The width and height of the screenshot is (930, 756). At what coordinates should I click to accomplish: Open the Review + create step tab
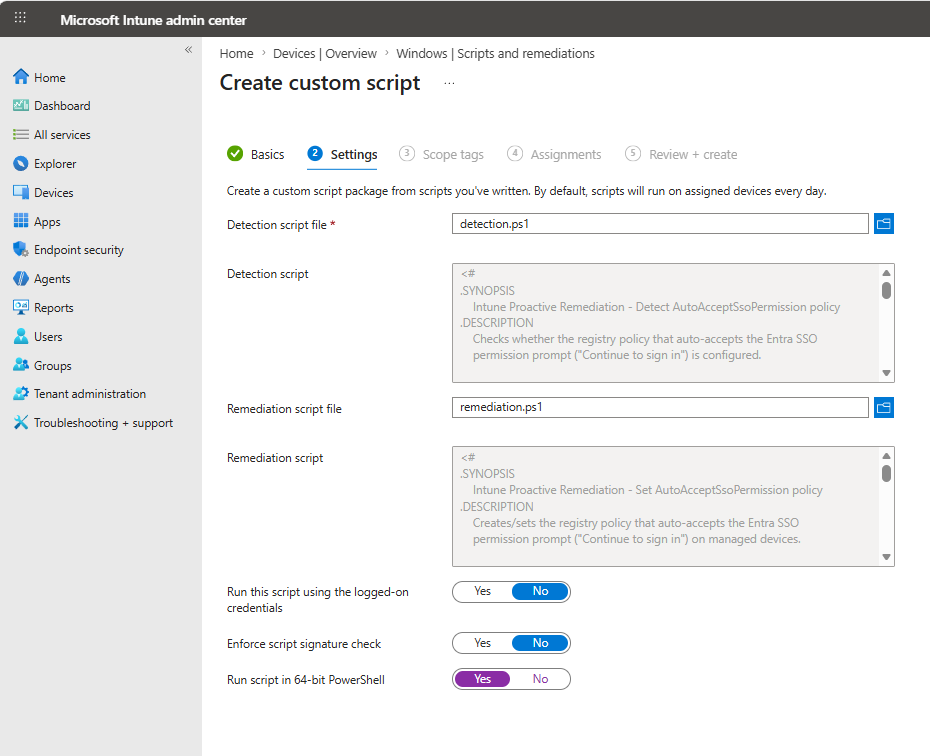pyautogui.click(x=681, y=154)
